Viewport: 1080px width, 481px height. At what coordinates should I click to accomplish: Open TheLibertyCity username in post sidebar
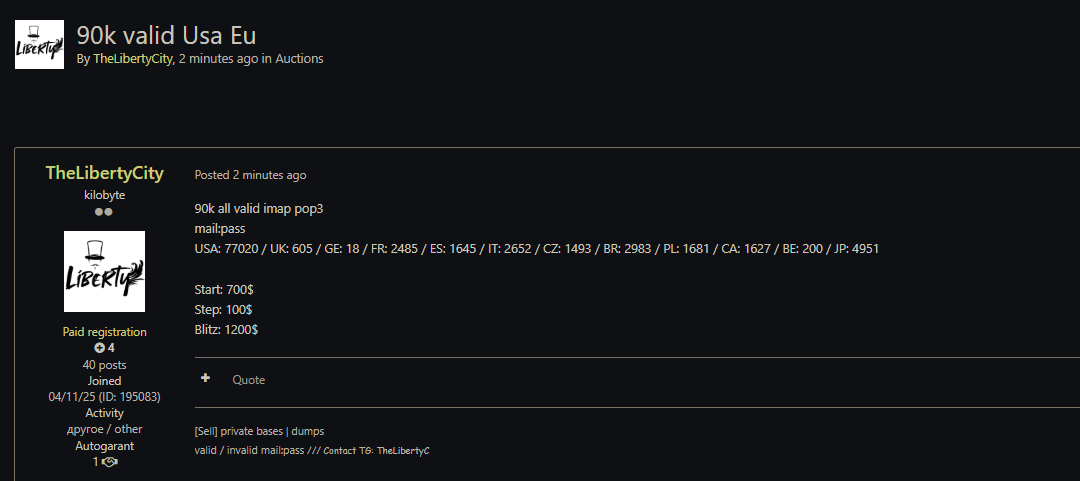click(104, 173)
